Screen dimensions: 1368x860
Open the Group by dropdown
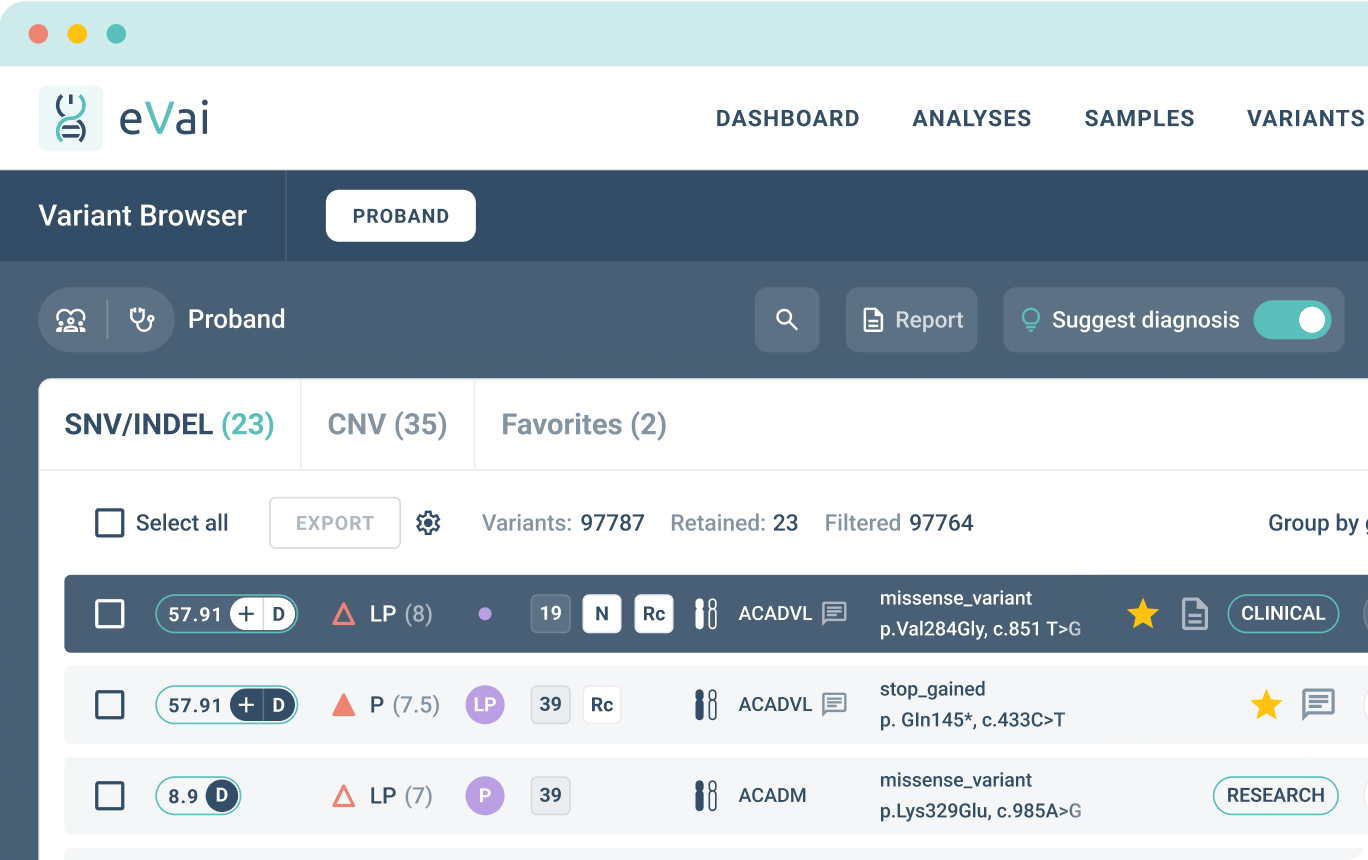1316,523
